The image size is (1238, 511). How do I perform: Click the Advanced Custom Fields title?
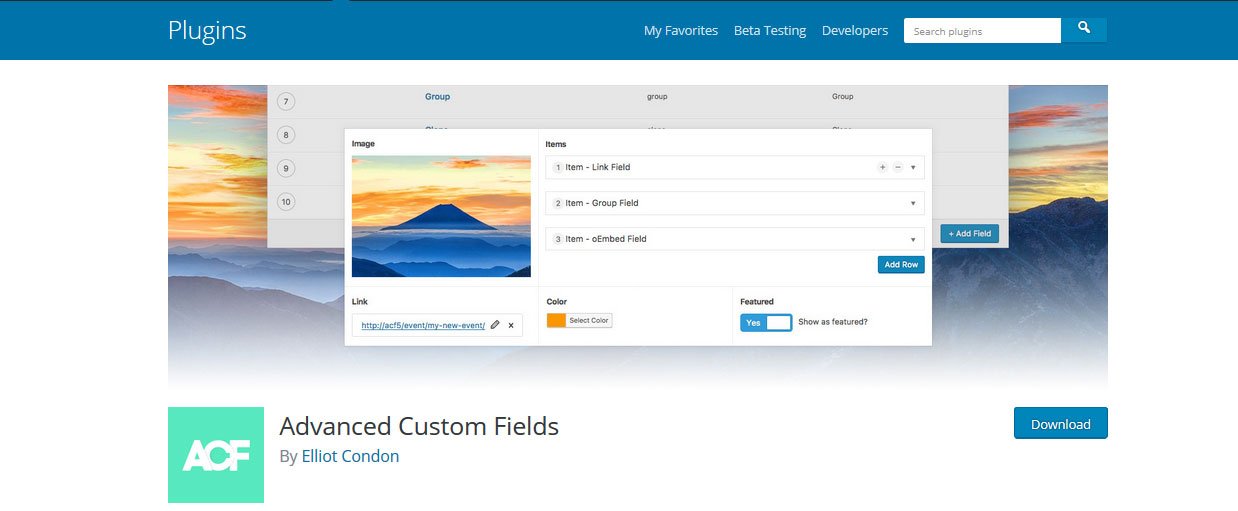click(x=419, y=426)
